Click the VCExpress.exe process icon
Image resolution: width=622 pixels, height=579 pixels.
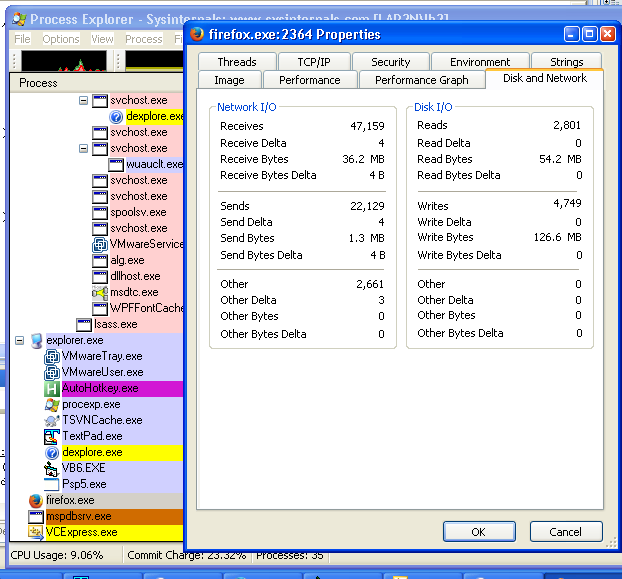pos(36,532)
